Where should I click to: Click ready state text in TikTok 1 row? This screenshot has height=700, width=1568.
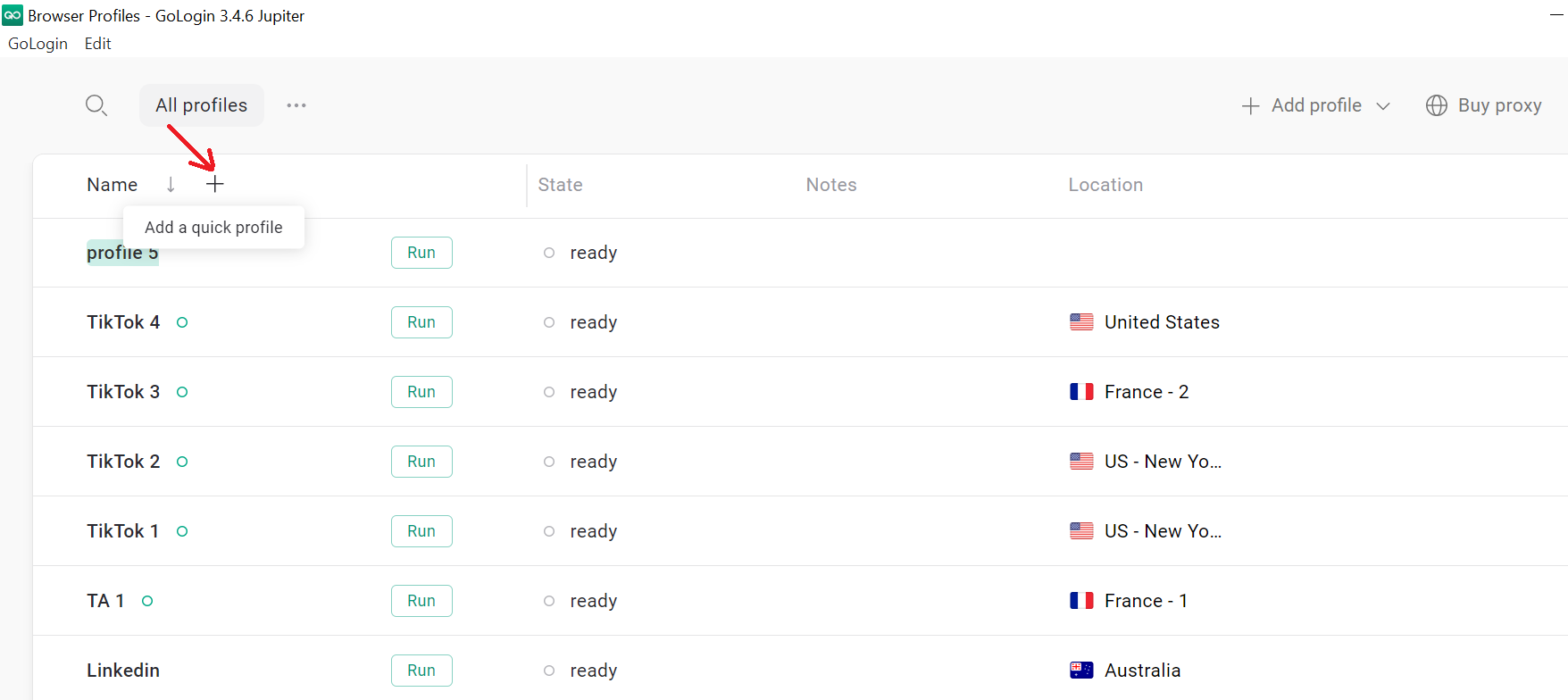[x=594, y=531]
